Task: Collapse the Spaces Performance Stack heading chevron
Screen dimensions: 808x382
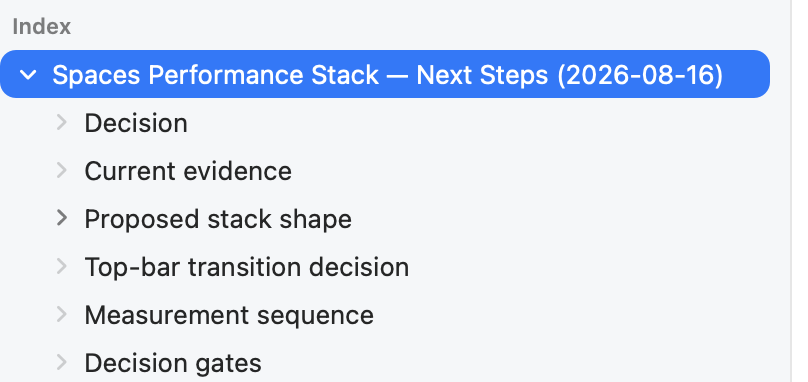Action: click(x=28, y=75)
